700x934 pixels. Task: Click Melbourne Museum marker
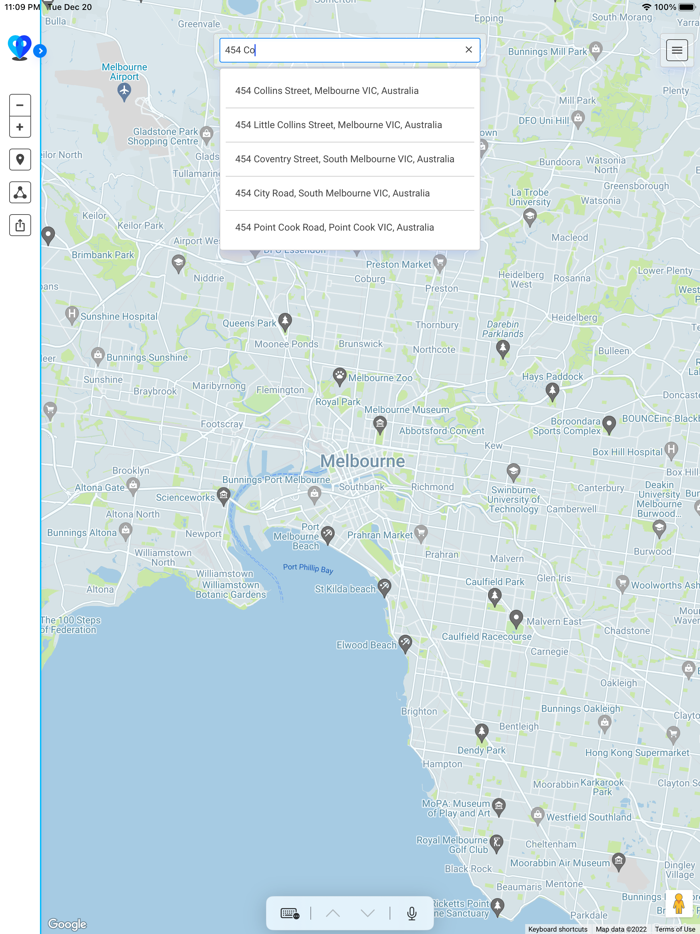380,425
